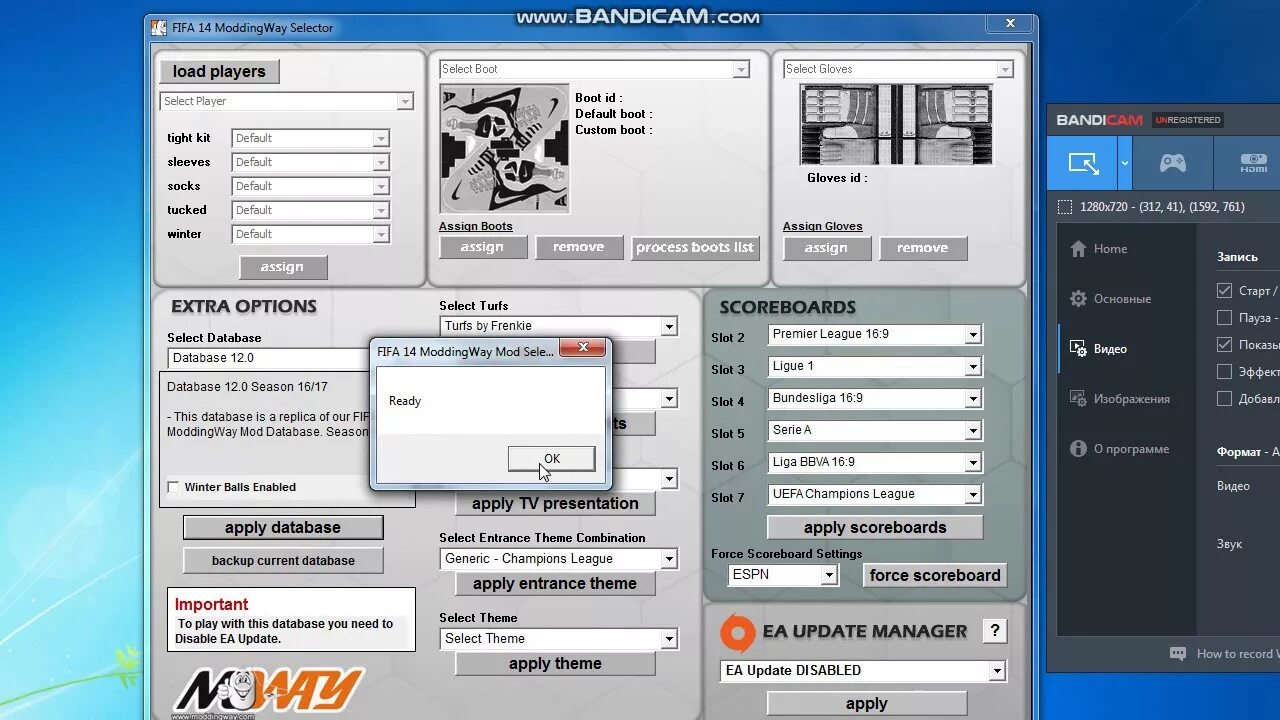Screen dimensions: 1280x720
Task: Click How to record link in Bandicam
Action: (1237, 654)
